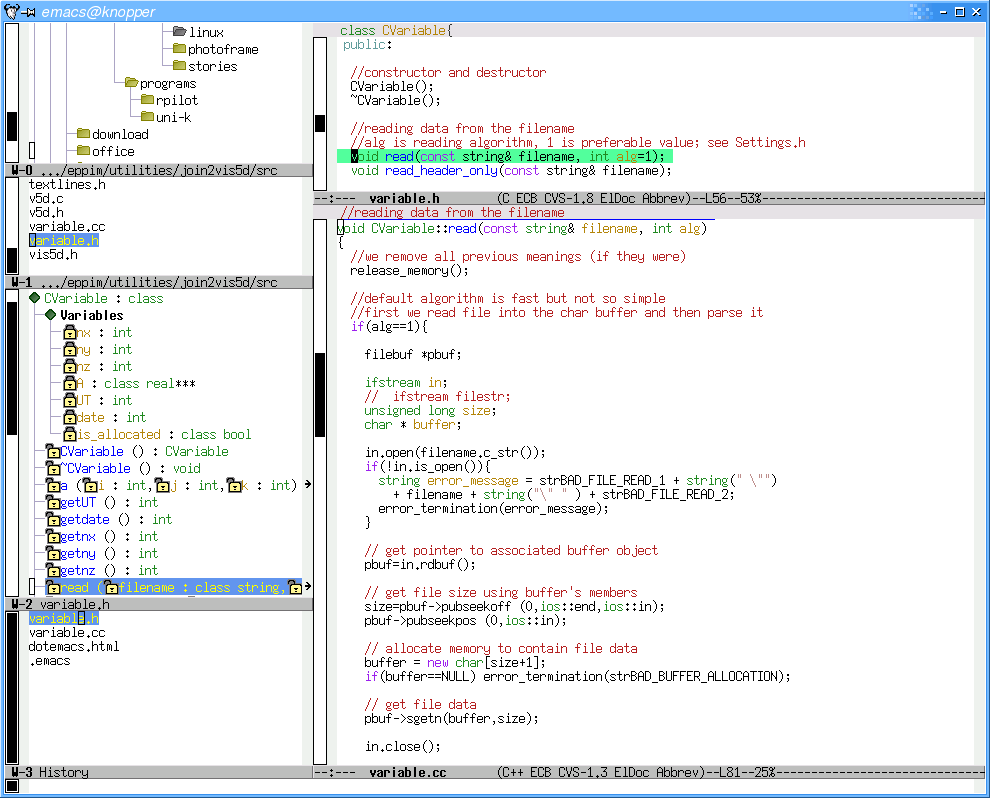Click the lock icon beside is_allocated

70,435
